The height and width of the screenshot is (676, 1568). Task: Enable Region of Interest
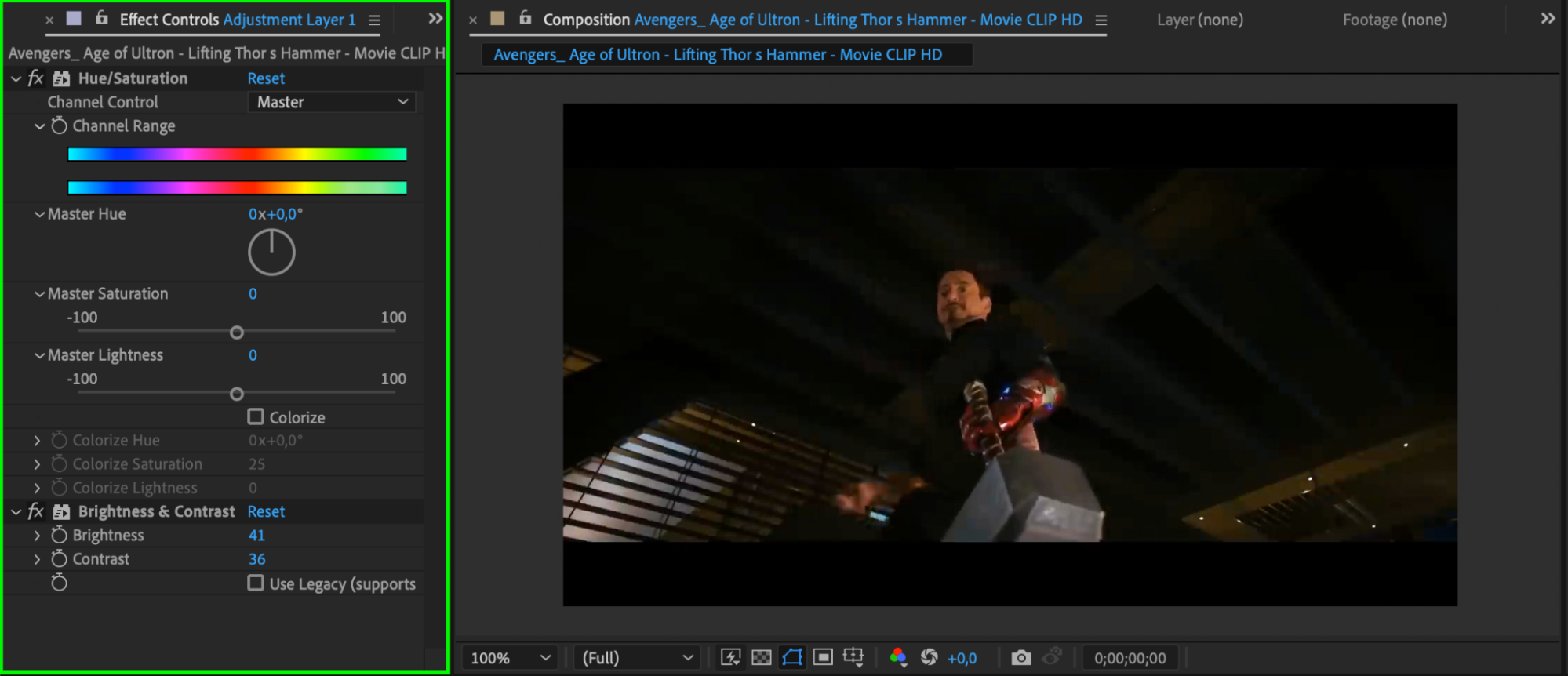click(x=823, y=657)
